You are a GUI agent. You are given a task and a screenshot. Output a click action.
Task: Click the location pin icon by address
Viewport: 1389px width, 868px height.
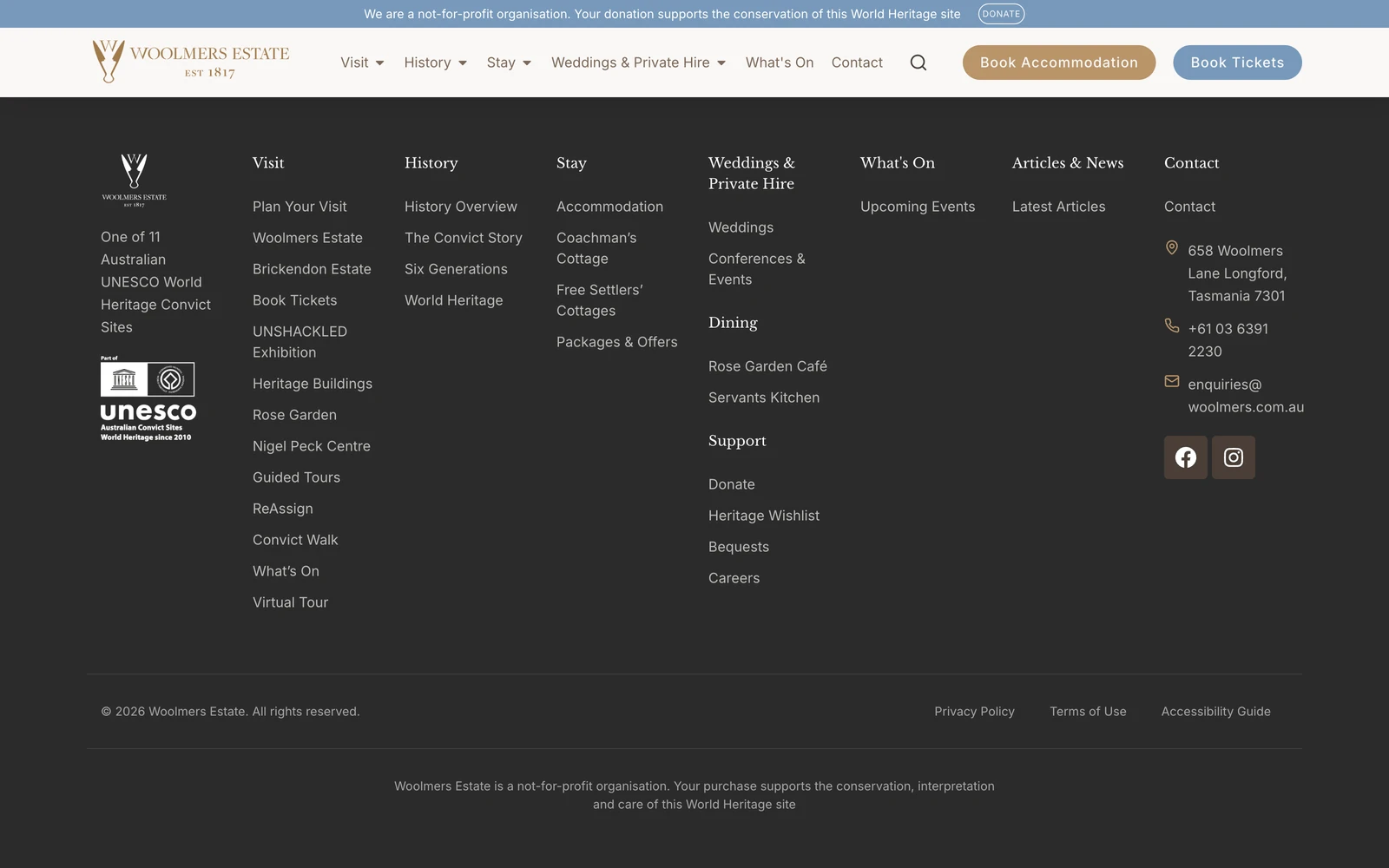click(1172, 248)
